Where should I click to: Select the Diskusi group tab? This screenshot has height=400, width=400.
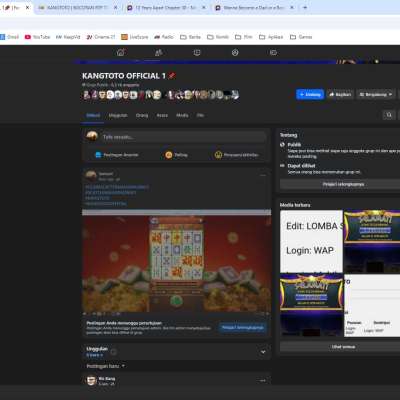[x=93, y=115]
